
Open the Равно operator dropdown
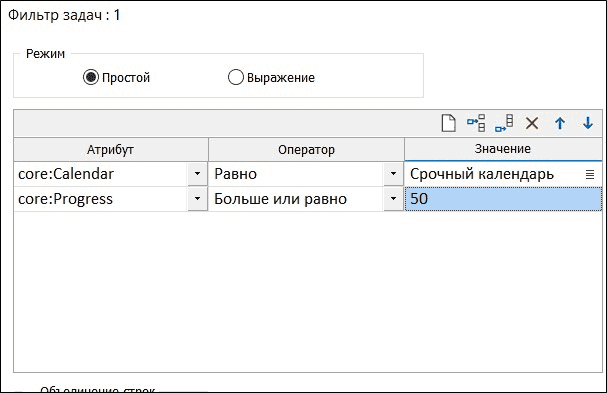click(393, 174)
